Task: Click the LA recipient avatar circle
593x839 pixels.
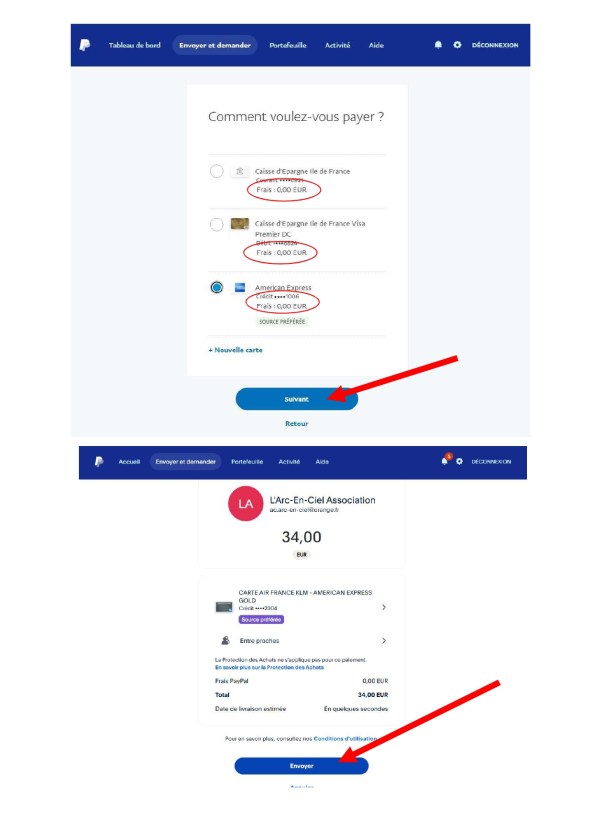Action: (246, 504)
